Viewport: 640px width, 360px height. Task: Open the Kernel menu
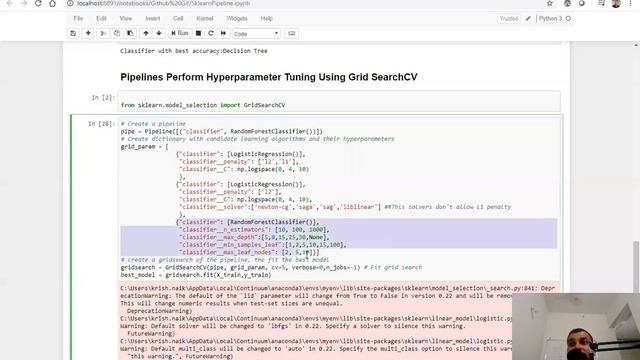click(x=205, y=18)
